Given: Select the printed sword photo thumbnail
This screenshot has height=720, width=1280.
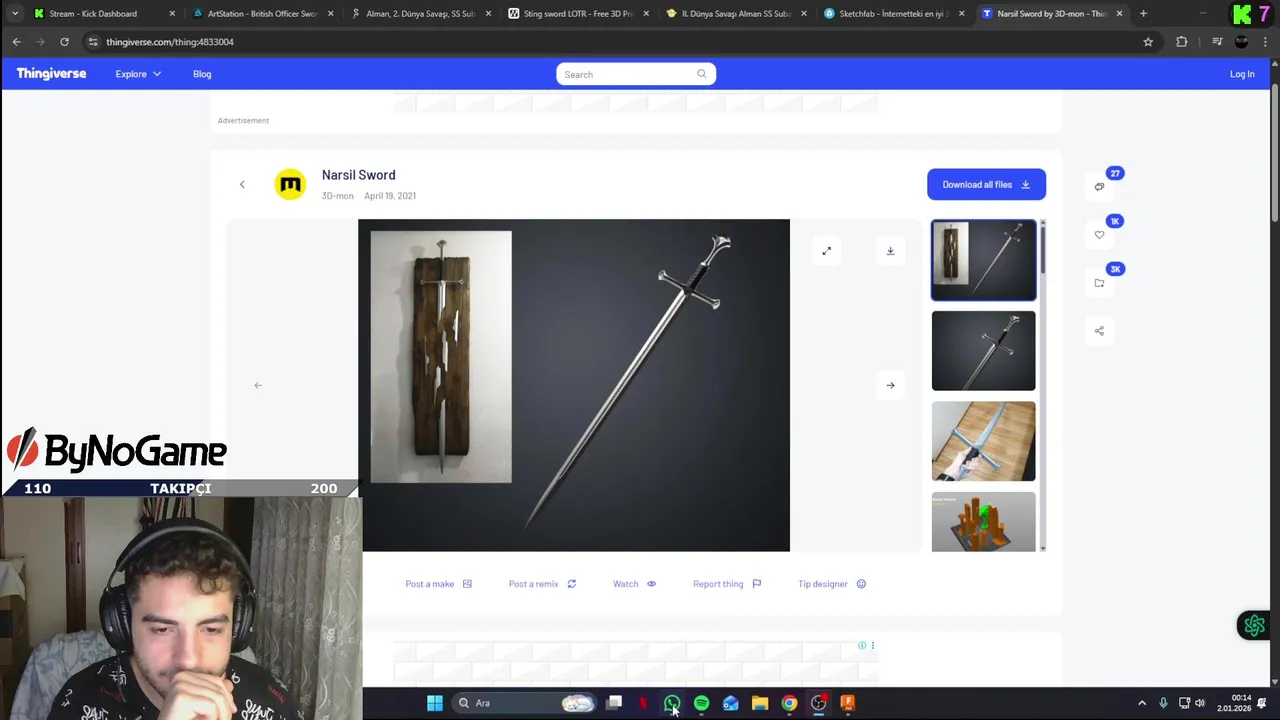Looking at the screenshot, I should point(983,441).
